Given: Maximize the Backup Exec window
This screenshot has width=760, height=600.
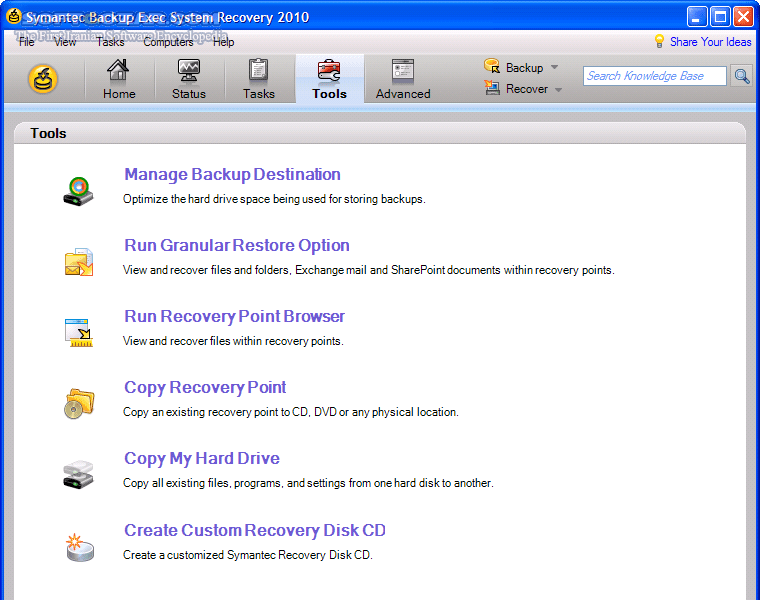Looking at the screenshot, I should coord(720,17).
